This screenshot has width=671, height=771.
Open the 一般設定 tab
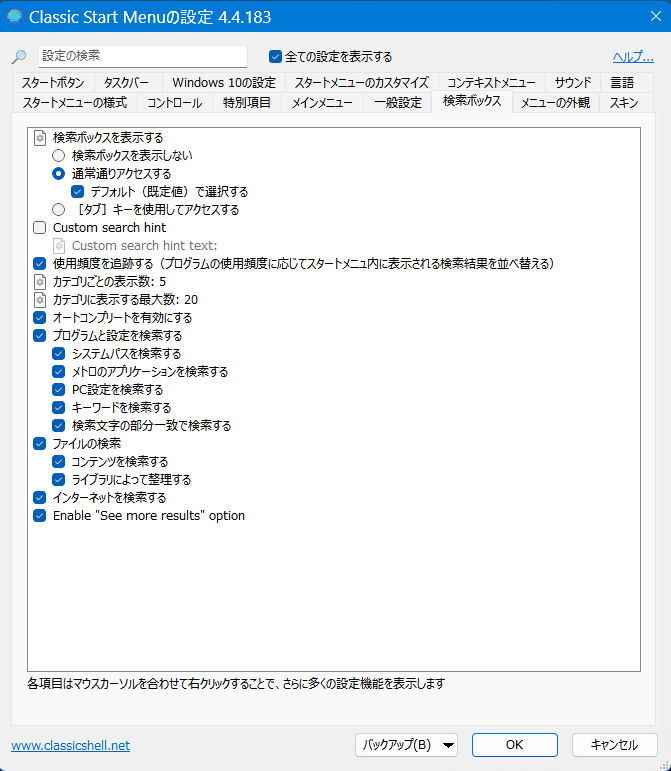pyautogui.click(x=398, y=103)
